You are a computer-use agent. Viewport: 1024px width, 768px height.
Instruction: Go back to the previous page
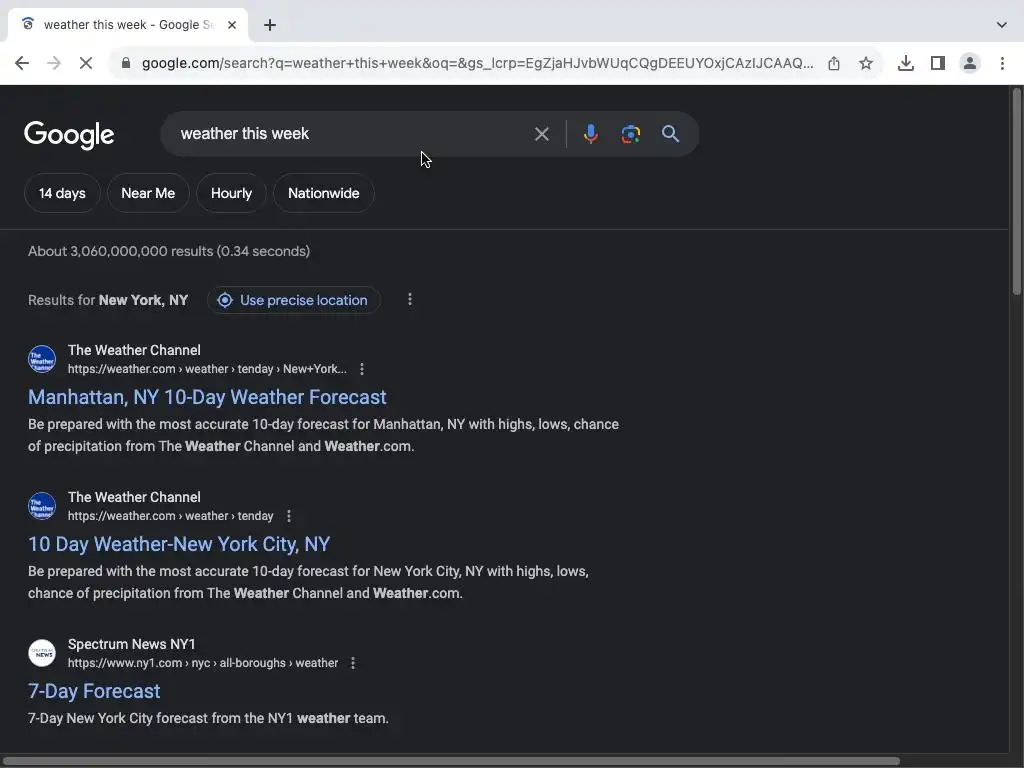point(22,63)
